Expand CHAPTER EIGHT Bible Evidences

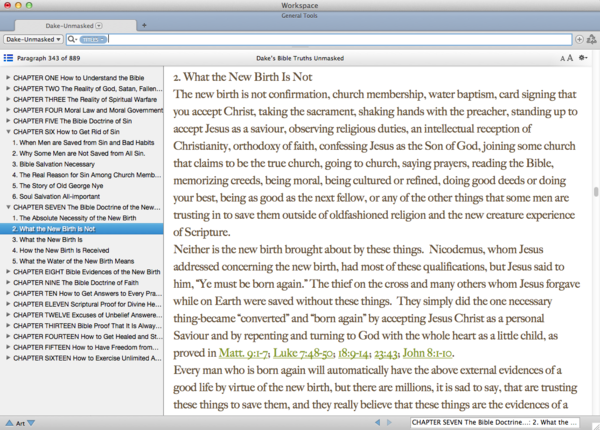[8, 271]
